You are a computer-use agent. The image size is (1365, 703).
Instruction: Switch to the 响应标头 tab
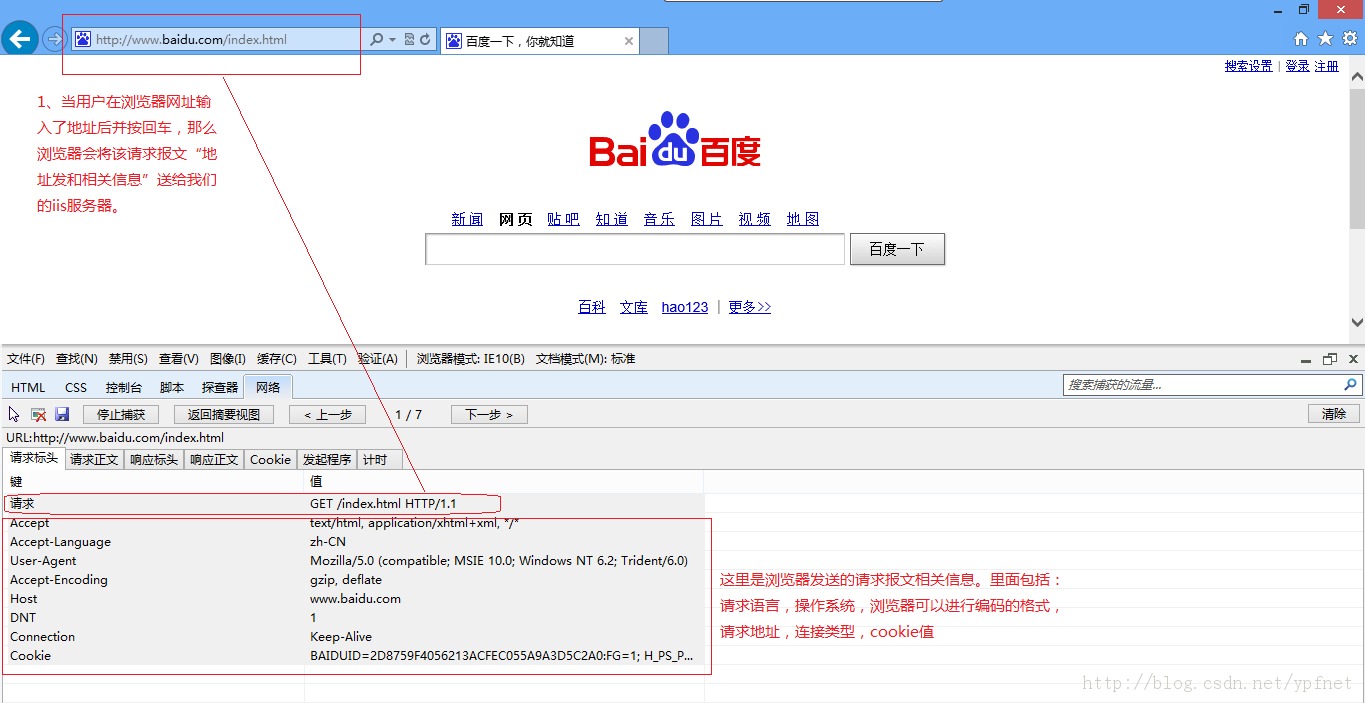pos(154,460)
